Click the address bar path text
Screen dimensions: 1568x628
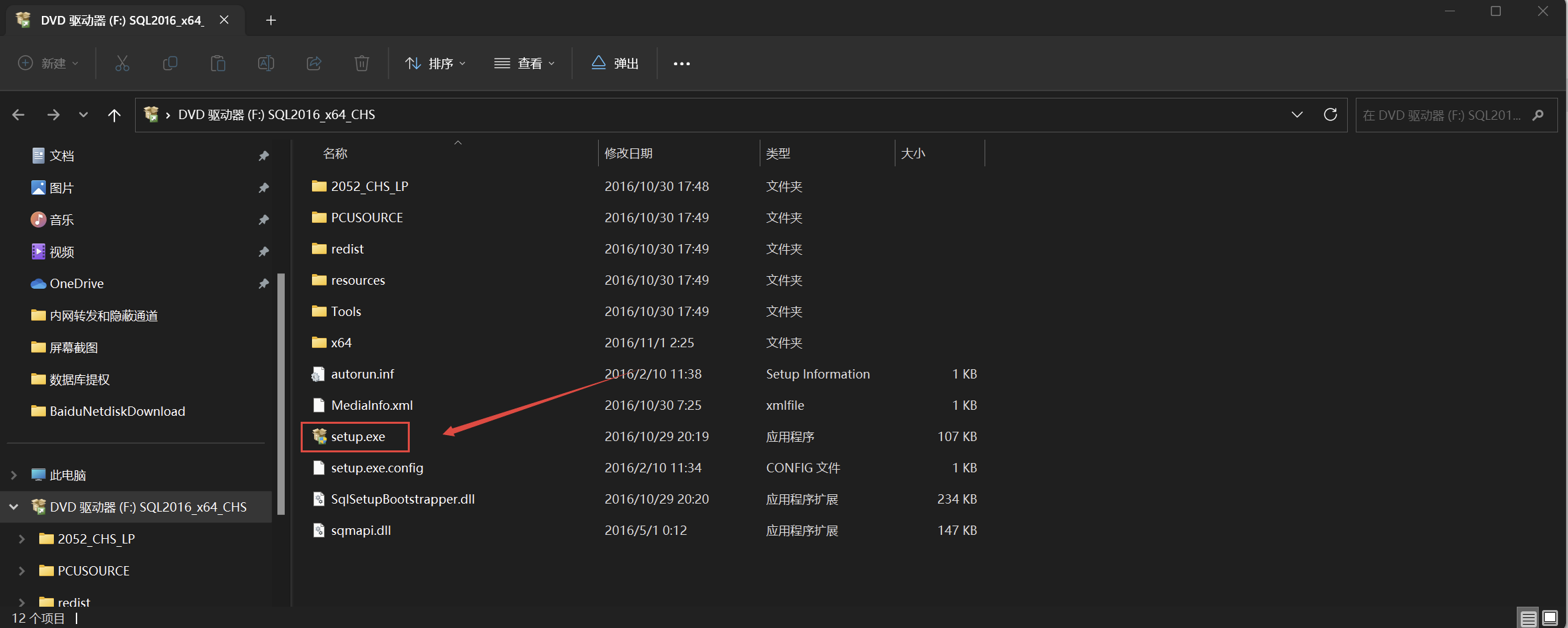[277, 114]
